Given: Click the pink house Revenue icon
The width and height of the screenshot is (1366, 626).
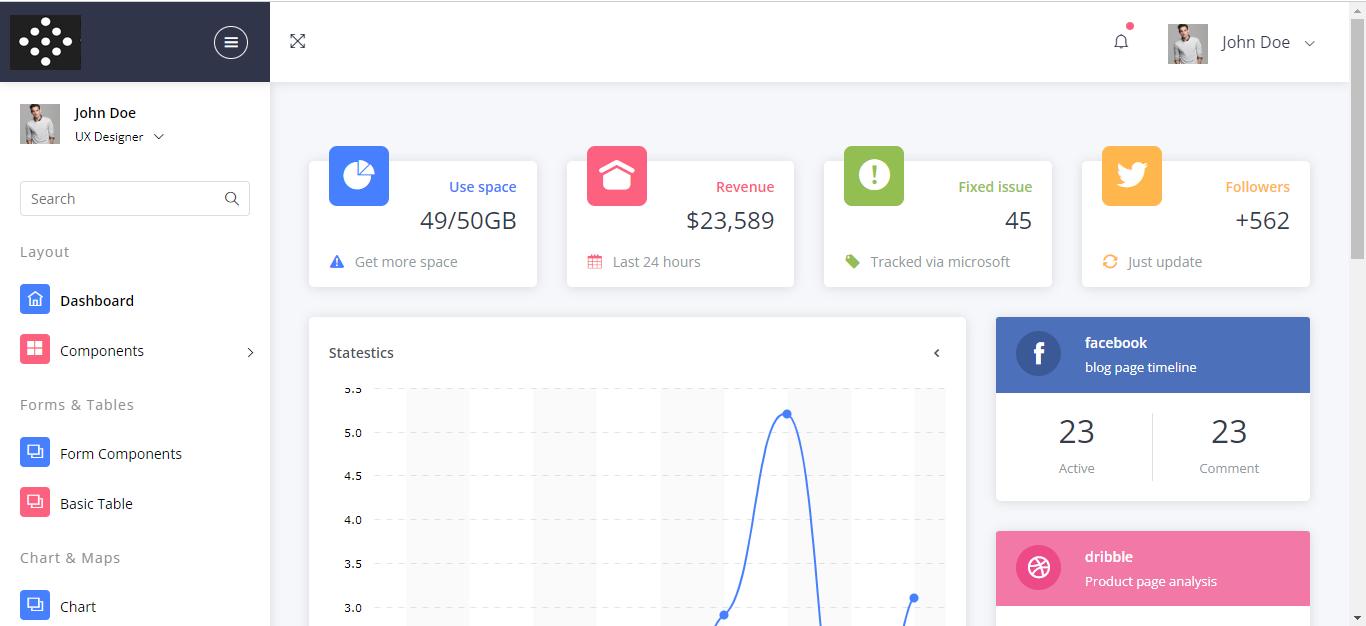Looking at the screenshot, I should [617, 176].
